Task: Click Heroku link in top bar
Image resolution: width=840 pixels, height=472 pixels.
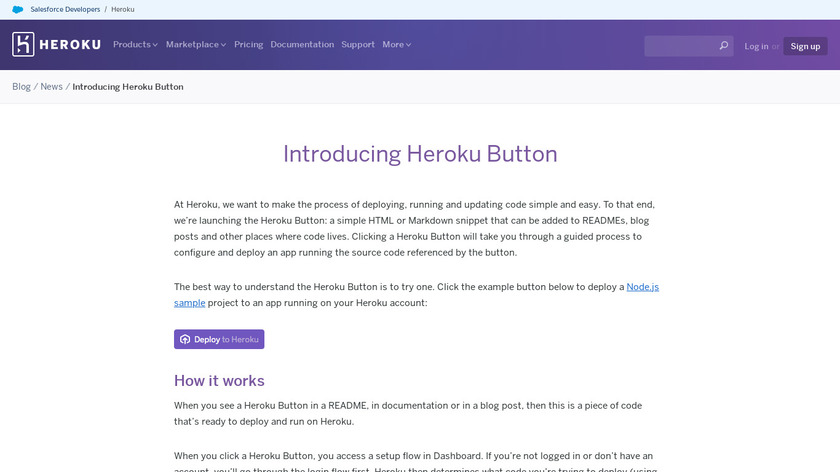Action: pos(123,9)
